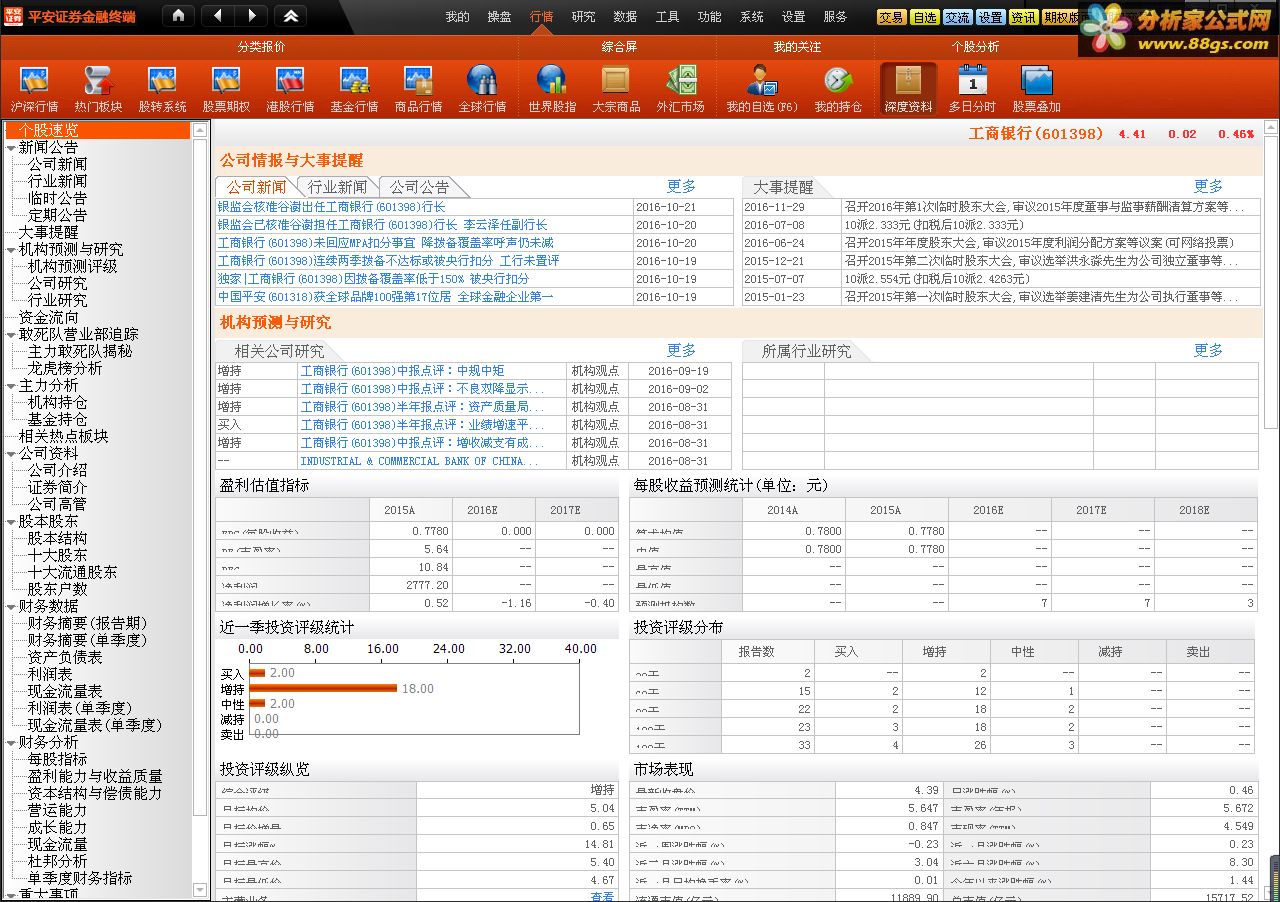The height and width of the screenshot is (902, 1280).
Task: Click the yellow 交流 button
Action: tap(957, 17)
